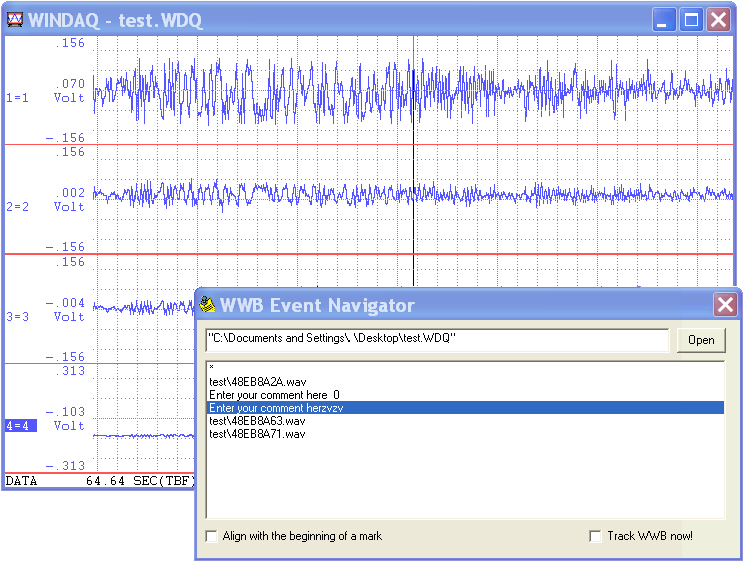Screen dimensions: 744x561
Task: Click the channel 1=1 label
Action: coord(18,98)
